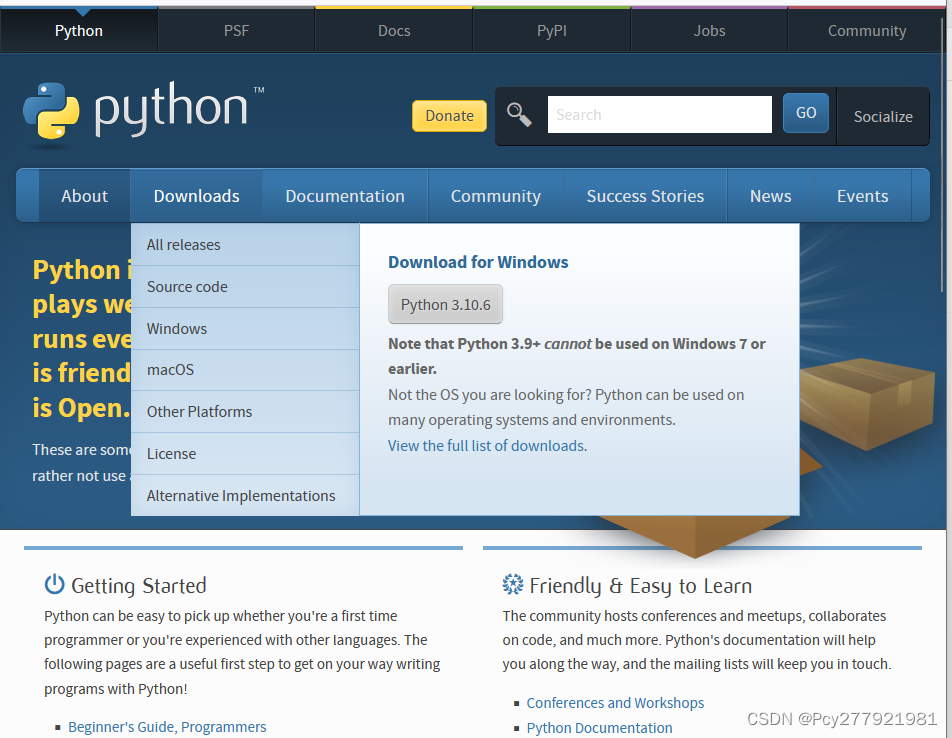Select Source code in Downloads submenu
Viewport: 952px width, 738px height.
coord(245,286)
